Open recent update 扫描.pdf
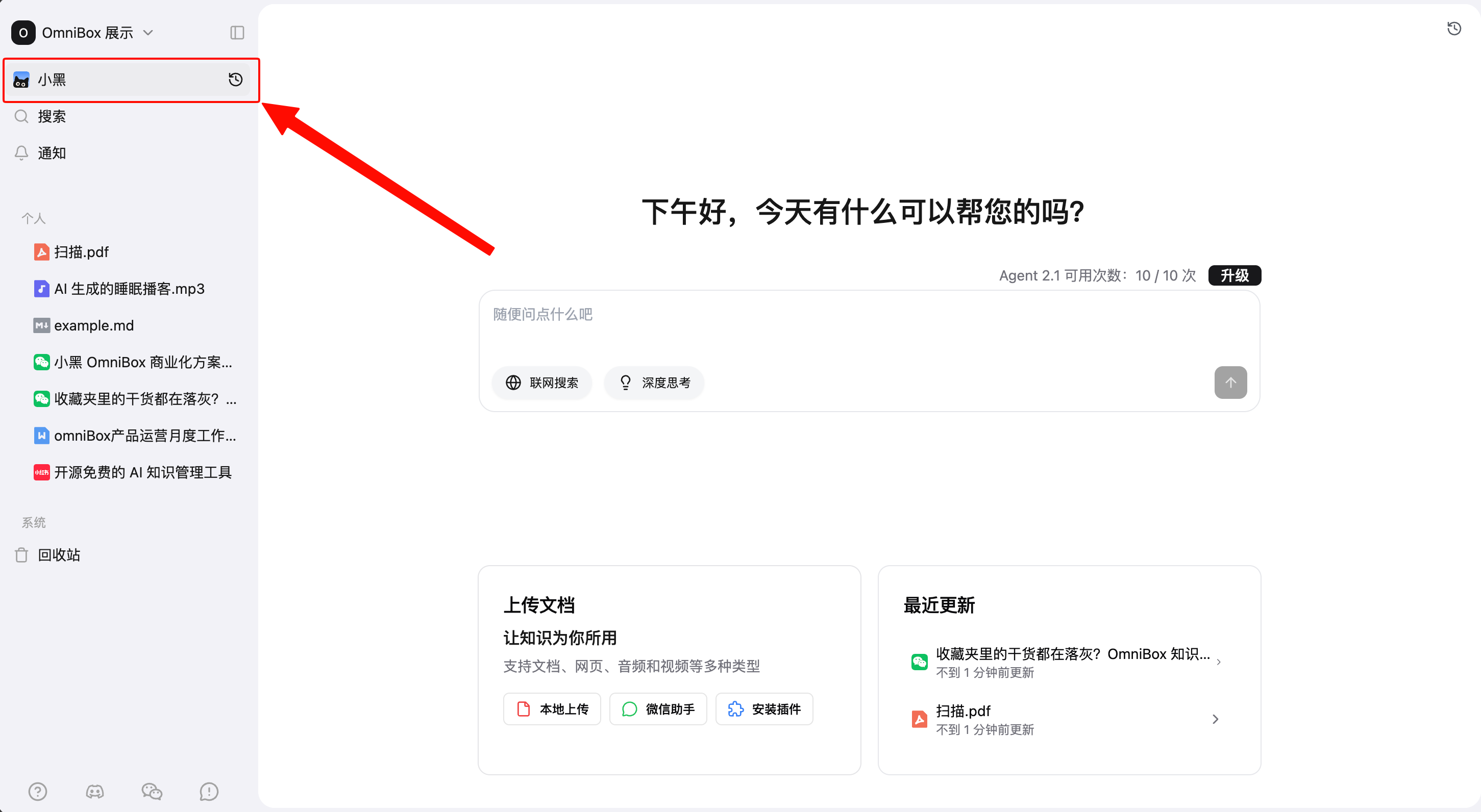The width and height of the screenshot is (1481, 812). click(x=1067, y=720)
